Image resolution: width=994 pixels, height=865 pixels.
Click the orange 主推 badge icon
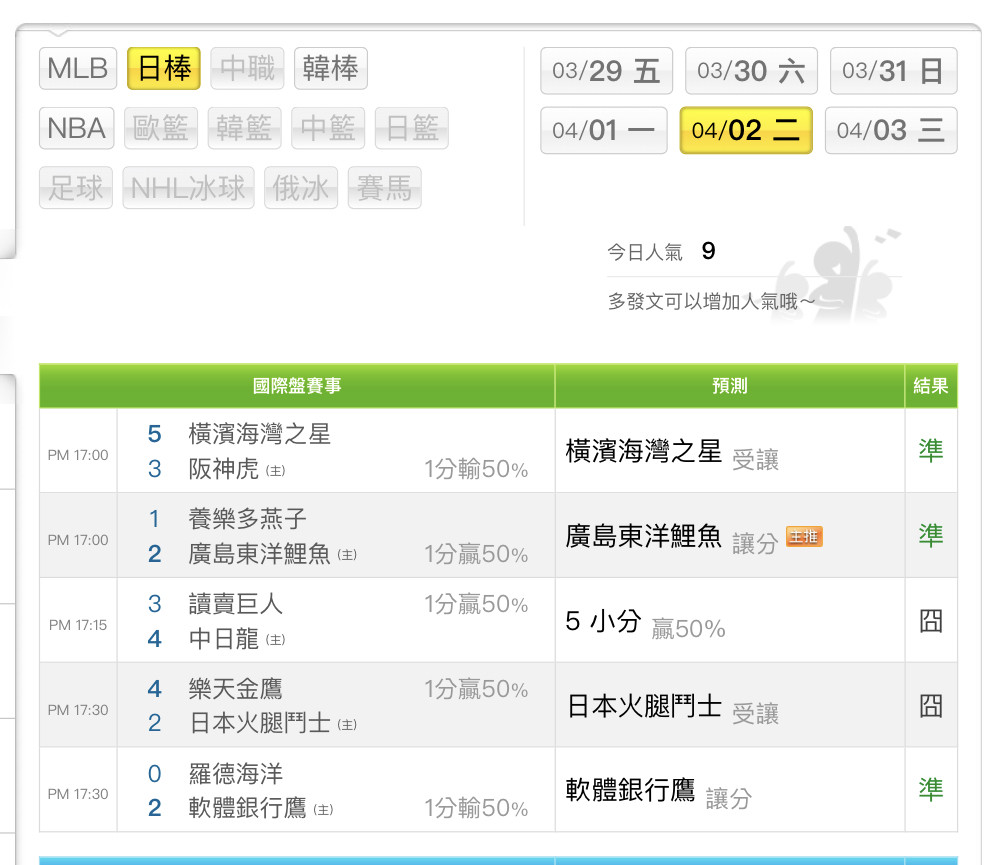804,537
